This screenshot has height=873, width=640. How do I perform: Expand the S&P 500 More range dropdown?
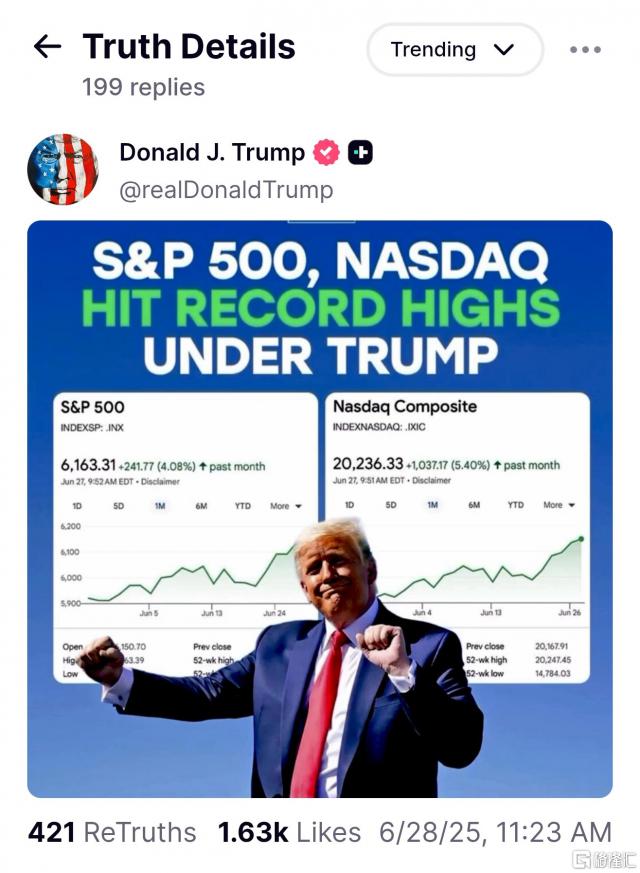[x=285, y=506]
